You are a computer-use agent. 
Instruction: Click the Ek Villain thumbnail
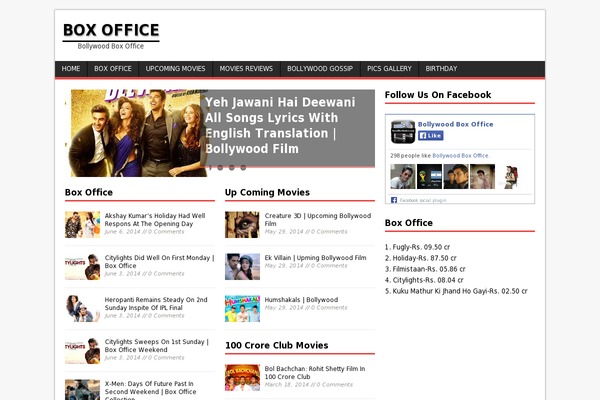point(242,267)
